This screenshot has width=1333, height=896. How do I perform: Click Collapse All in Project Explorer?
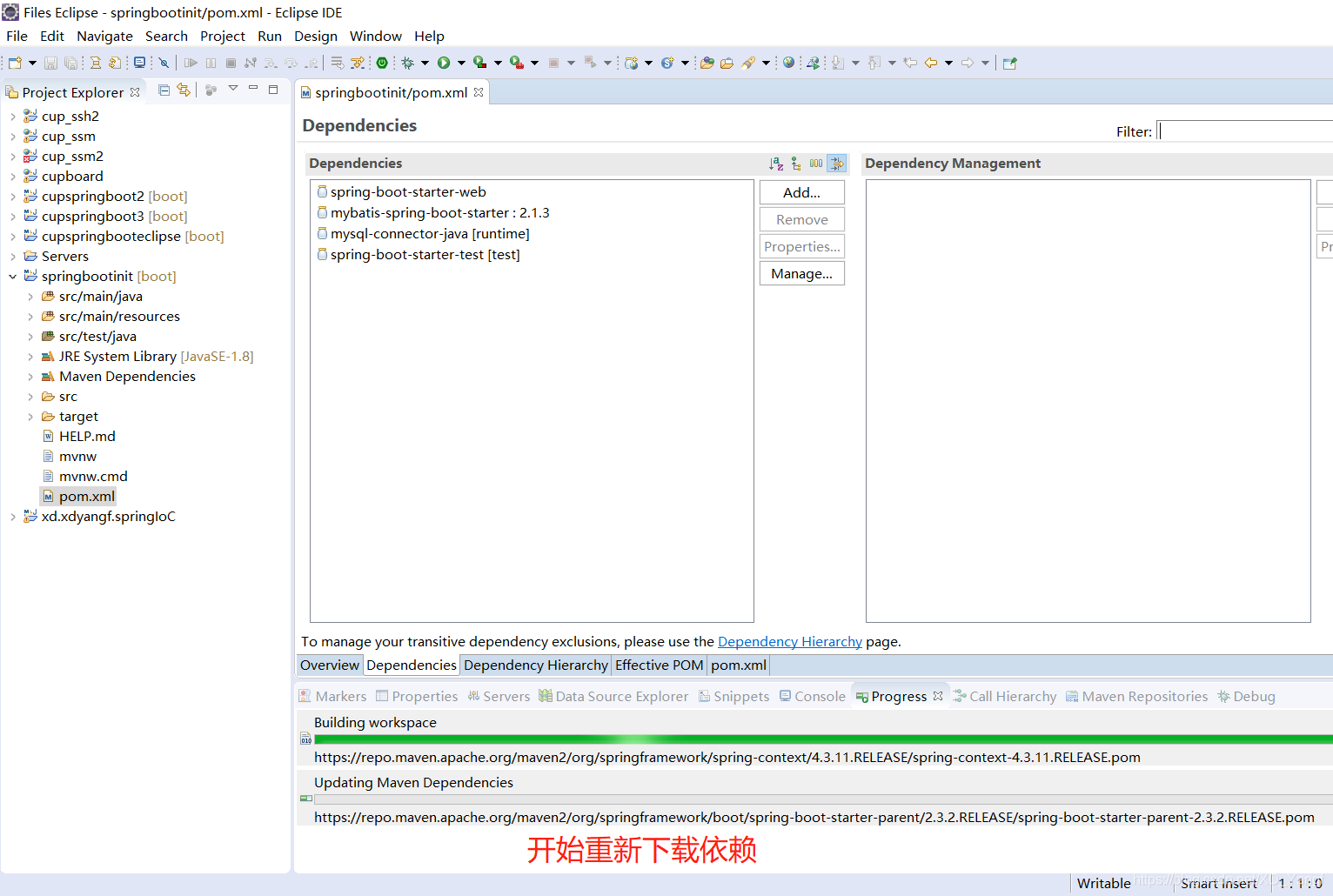tap(164, 90)
